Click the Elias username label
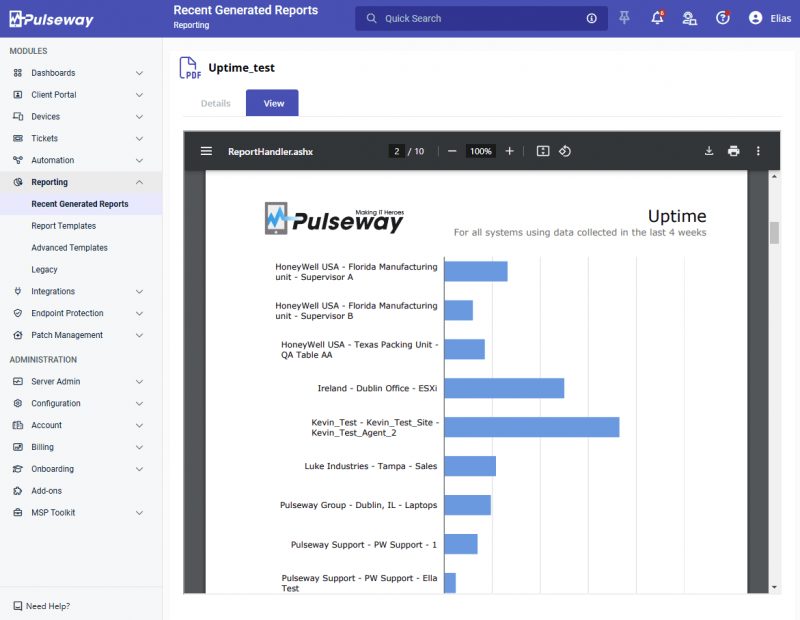This screenshot has height=620, width=800. click(781, 18)
